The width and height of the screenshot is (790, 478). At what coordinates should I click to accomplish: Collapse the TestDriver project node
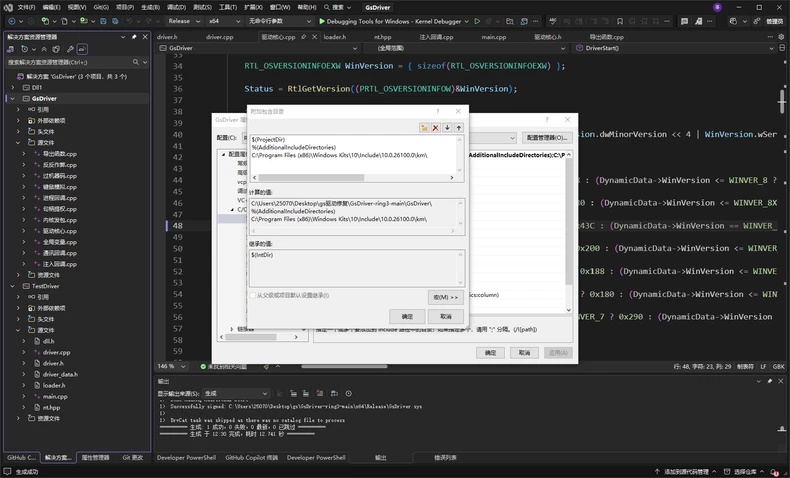(13, 286)
